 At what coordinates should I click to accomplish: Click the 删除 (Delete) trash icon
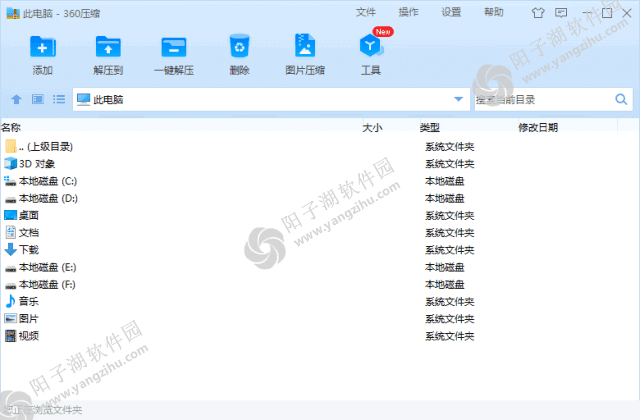[x=240, y=46]
